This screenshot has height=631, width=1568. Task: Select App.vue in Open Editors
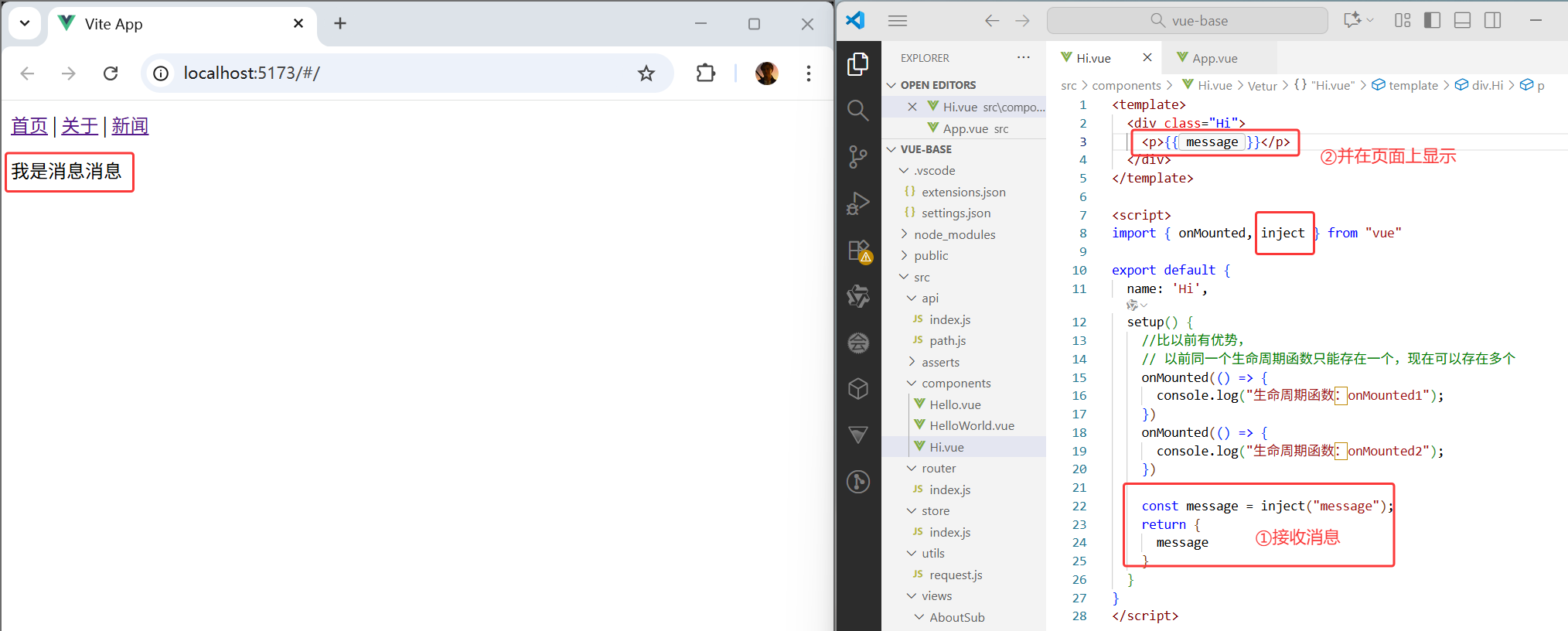point(963,128)
